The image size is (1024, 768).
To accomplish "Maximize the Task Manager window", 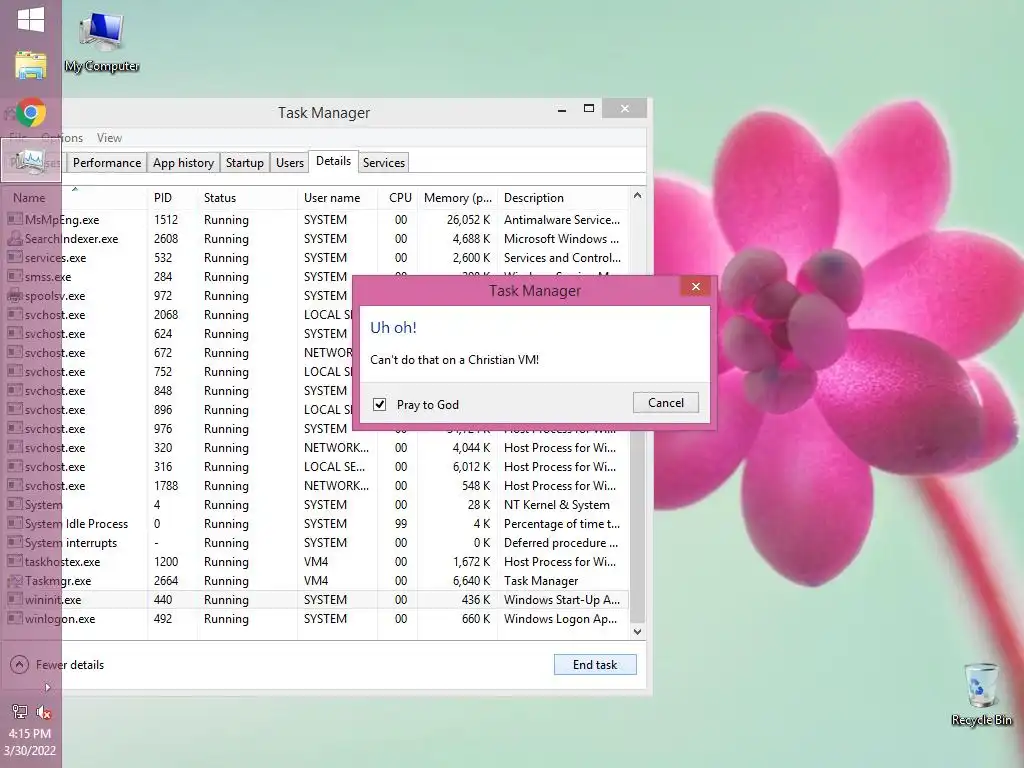I will point(588,108).
